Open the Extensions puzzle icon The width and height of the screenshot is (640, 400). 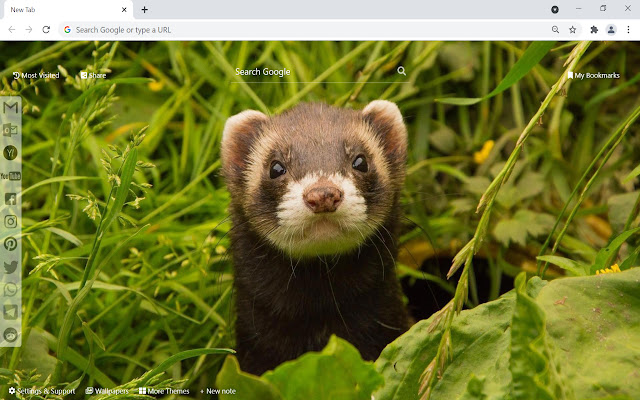click(x=594, y=30)
